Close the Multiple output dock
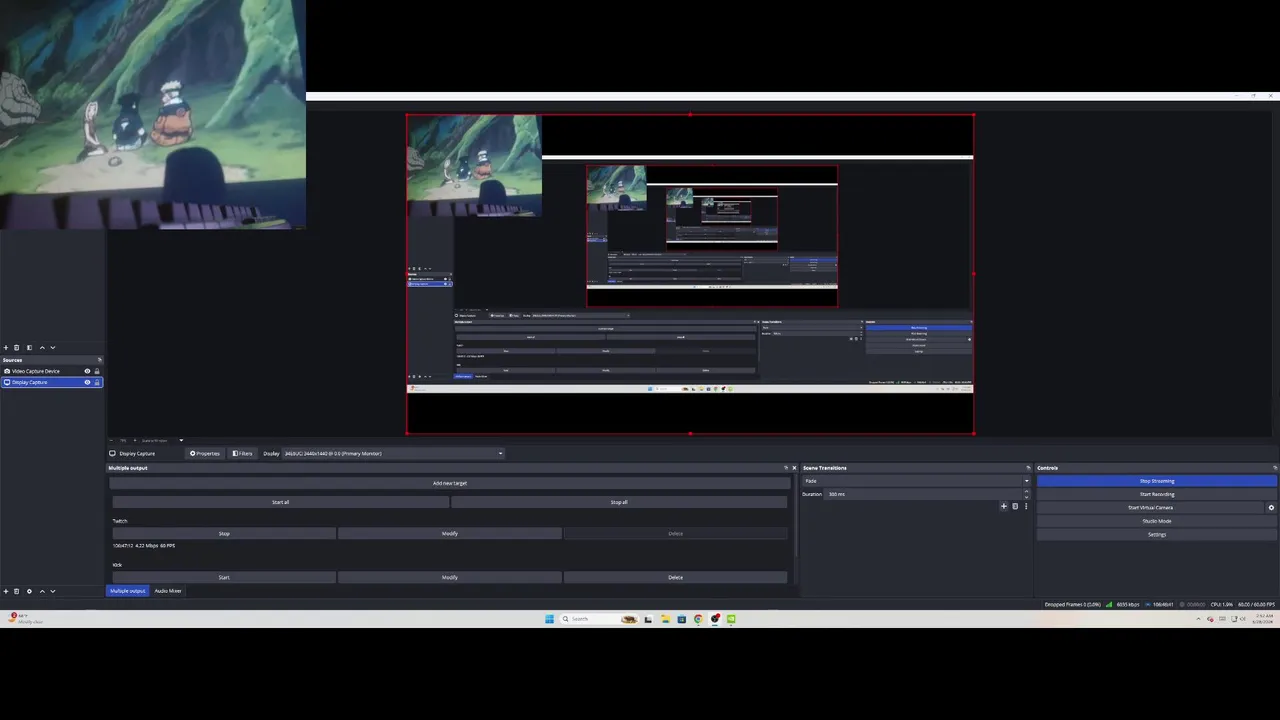Image resolution: width=1280 pixels, height=720 pixels. point(795,468)
